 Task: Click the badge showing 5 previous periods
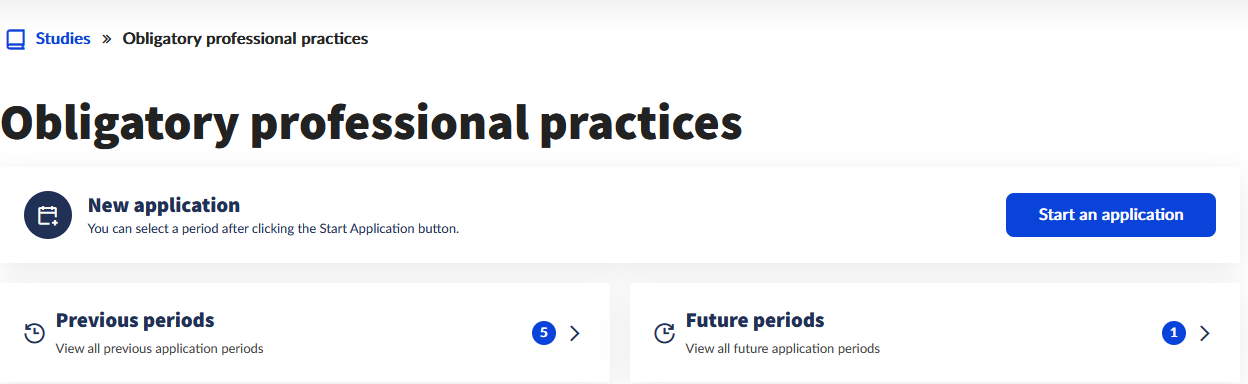[544, 333]
